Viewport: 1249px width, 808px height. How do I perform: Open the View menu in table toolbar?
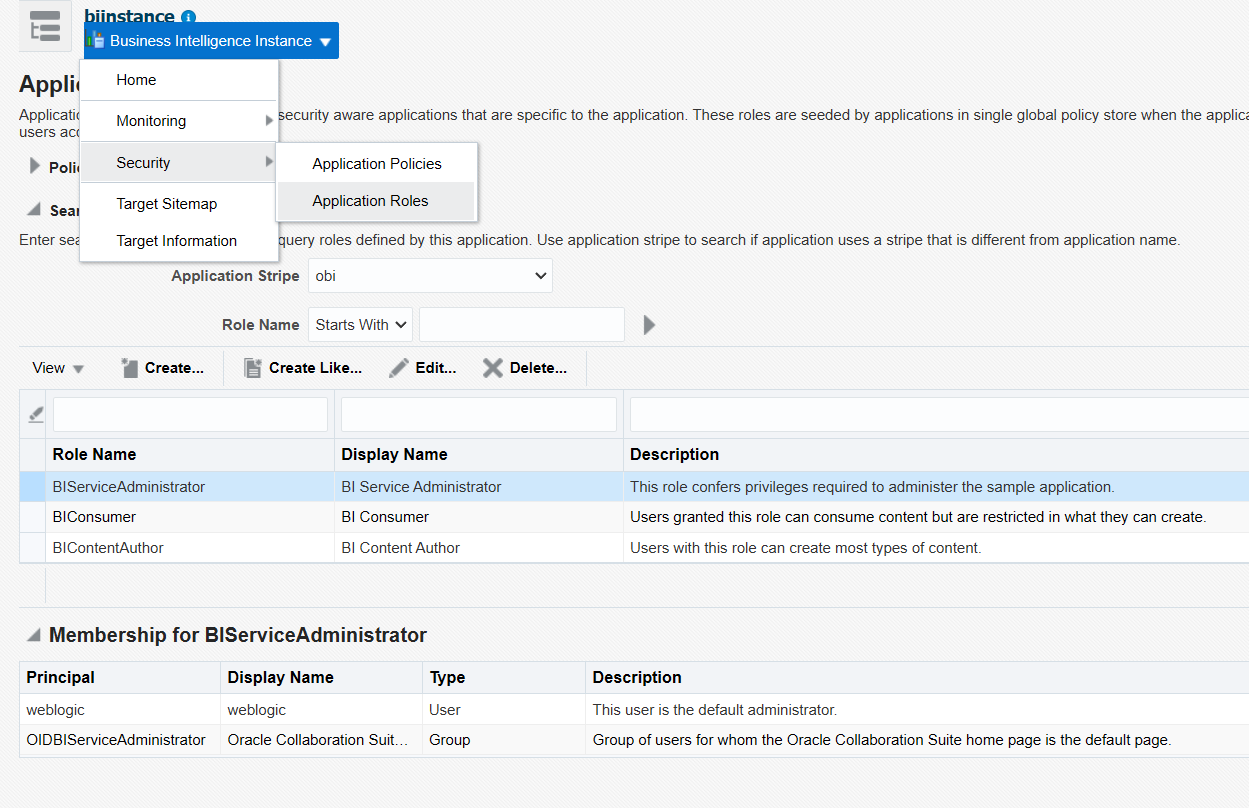coord(58,368)
